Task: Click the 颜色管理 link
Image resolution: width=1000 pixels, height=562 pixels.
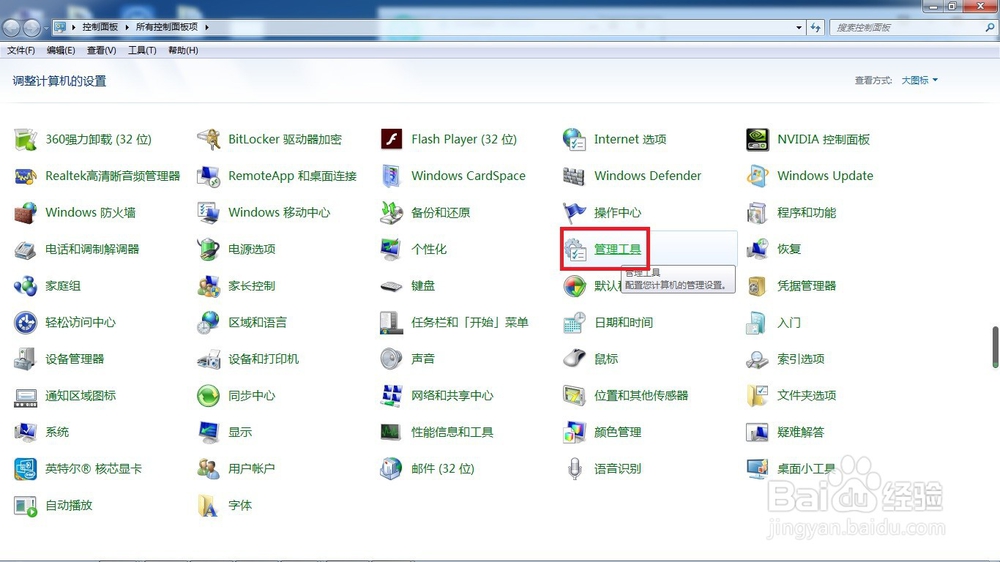Action: click(617, 433)
